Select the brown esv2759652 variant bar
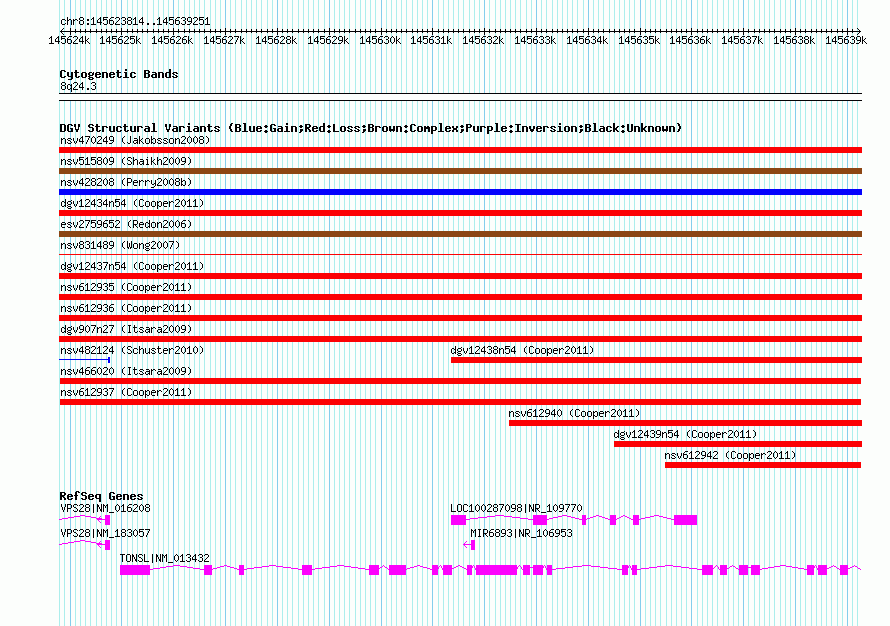890x626 pixels. [460, 234]
